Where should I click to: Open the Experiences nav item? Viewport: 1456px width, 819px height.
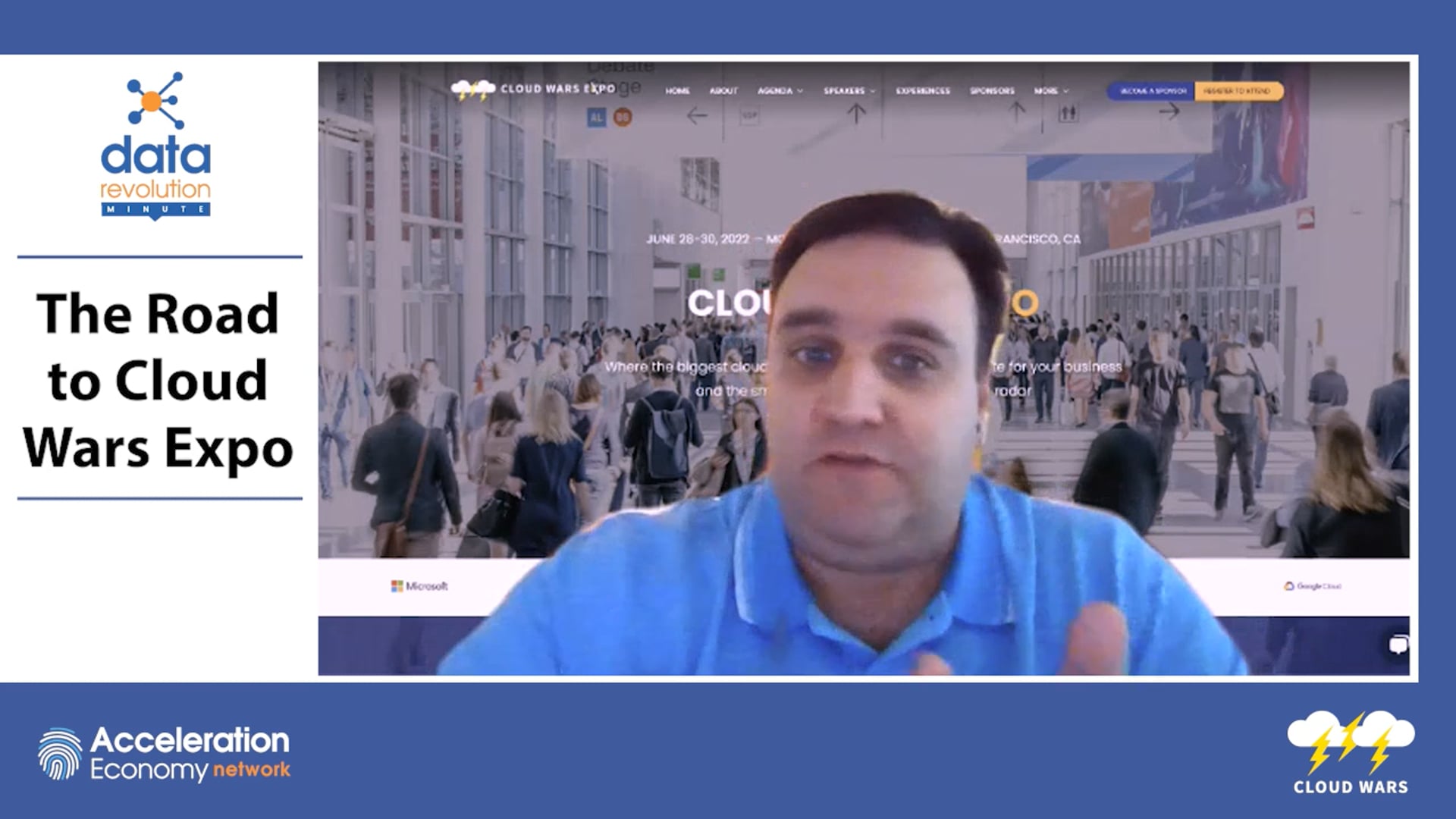(923, 91)
